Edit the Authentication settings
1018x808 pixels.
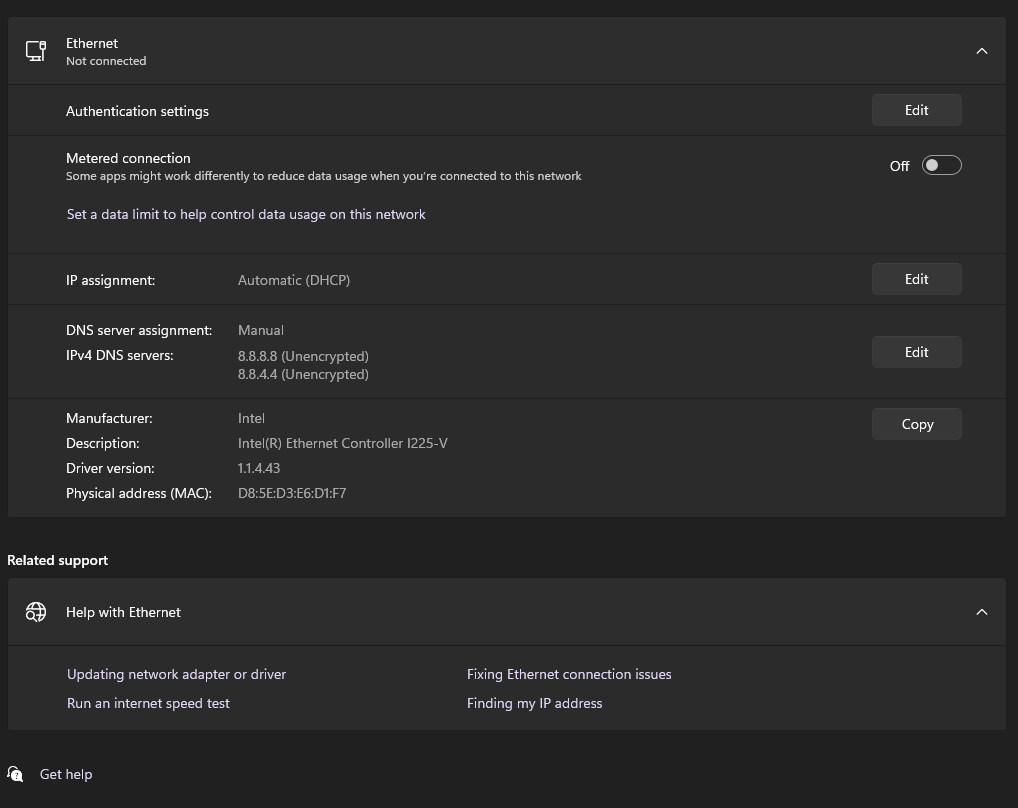[x=916, y=110]
